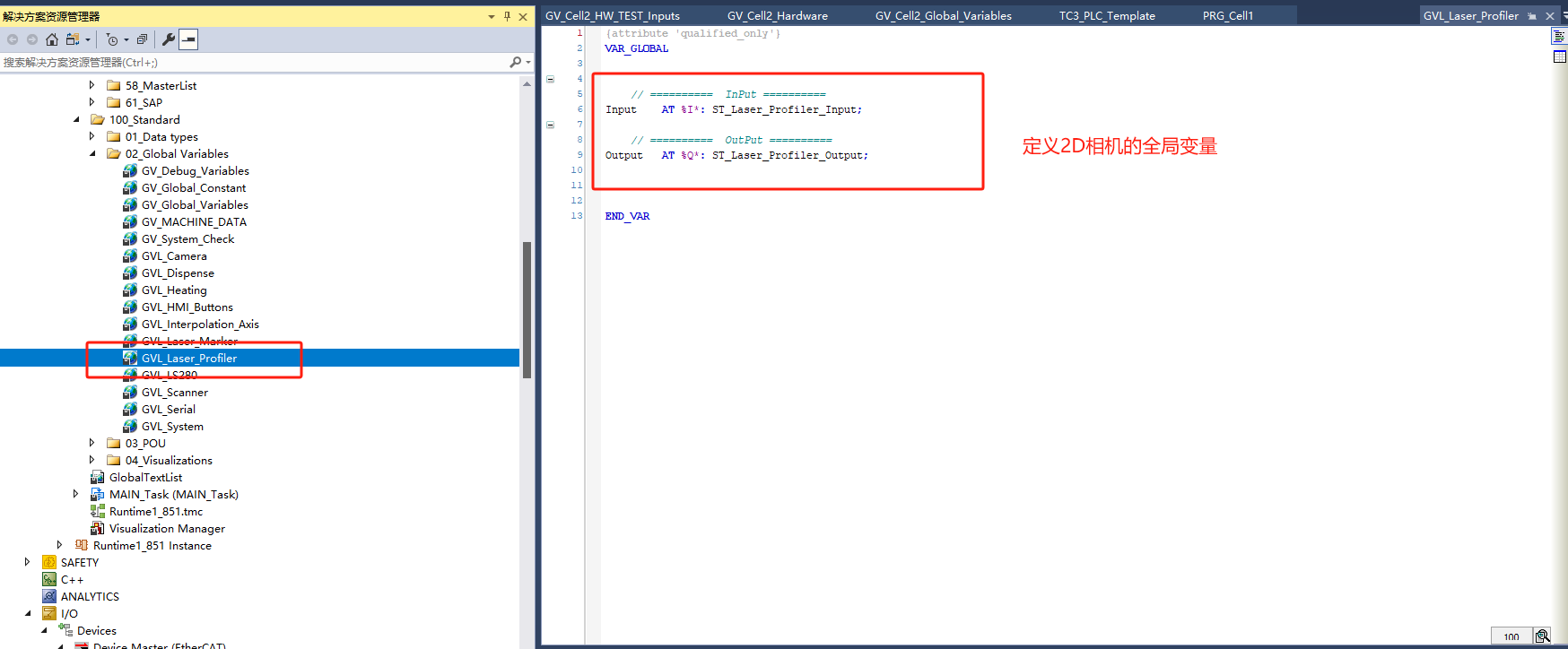Click the Runtime1_851.tmc file icon

point(98,511)
